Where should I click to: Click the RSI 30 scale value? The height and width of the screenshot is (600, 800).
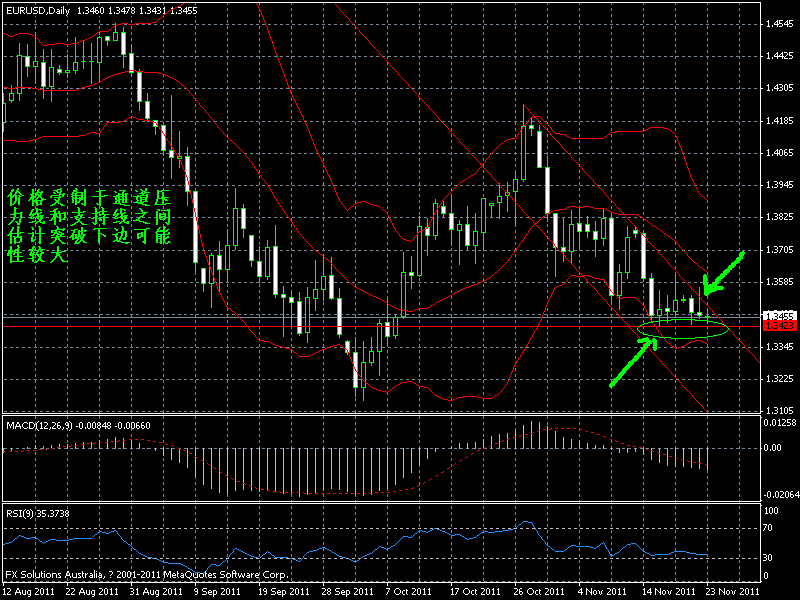[x=768, y=558]
